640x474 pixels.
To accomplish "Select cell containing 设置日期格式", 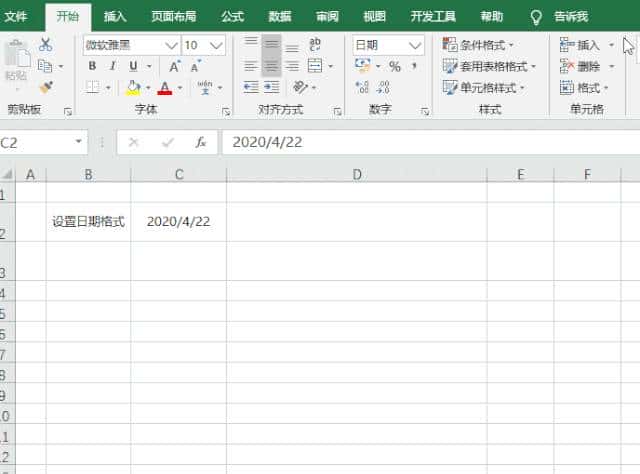I will (88, 222).
